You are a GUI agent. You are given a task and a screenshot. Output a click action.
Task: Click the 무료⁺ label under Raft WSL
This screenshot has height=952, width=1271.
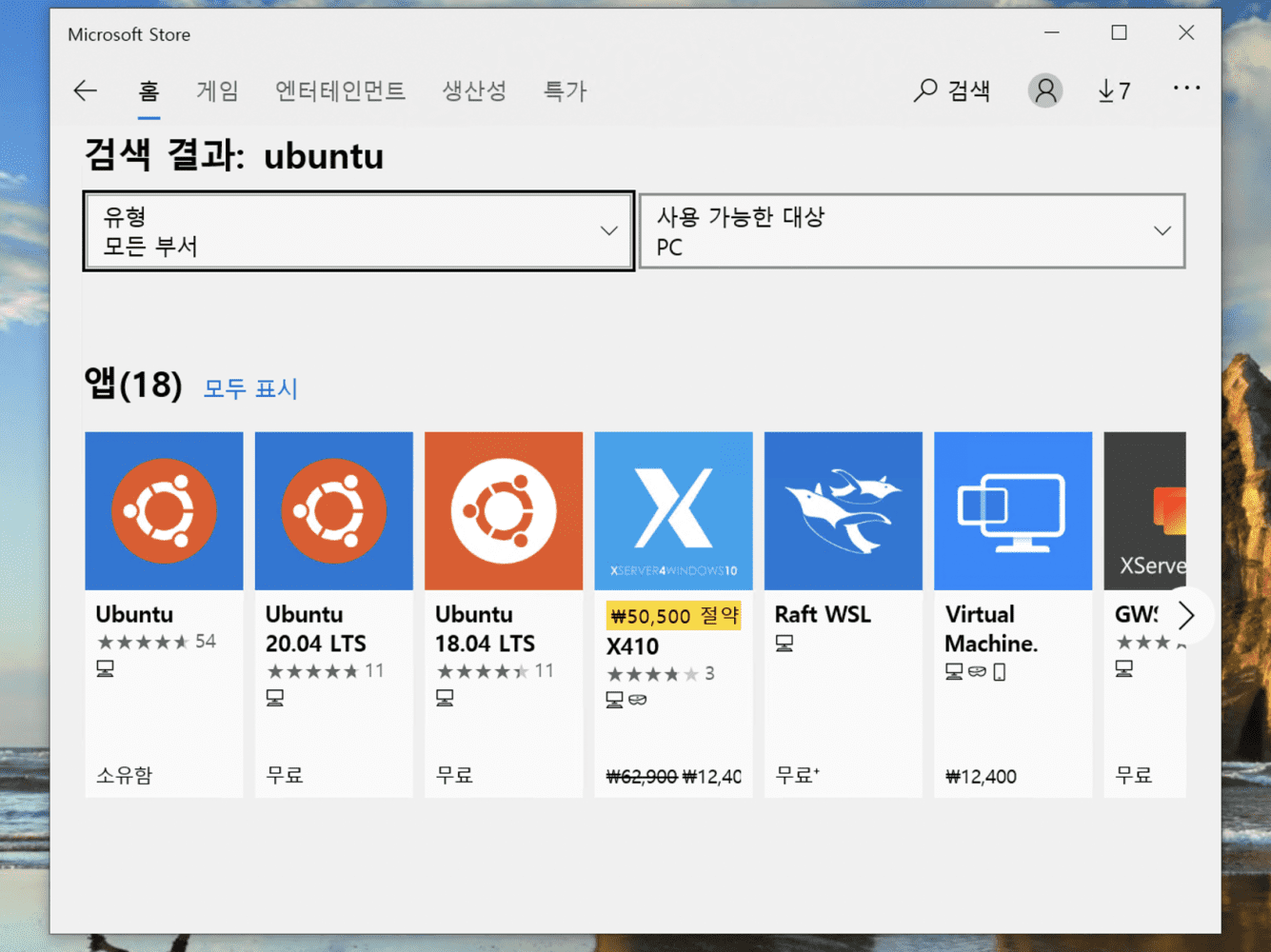point(797,775)
